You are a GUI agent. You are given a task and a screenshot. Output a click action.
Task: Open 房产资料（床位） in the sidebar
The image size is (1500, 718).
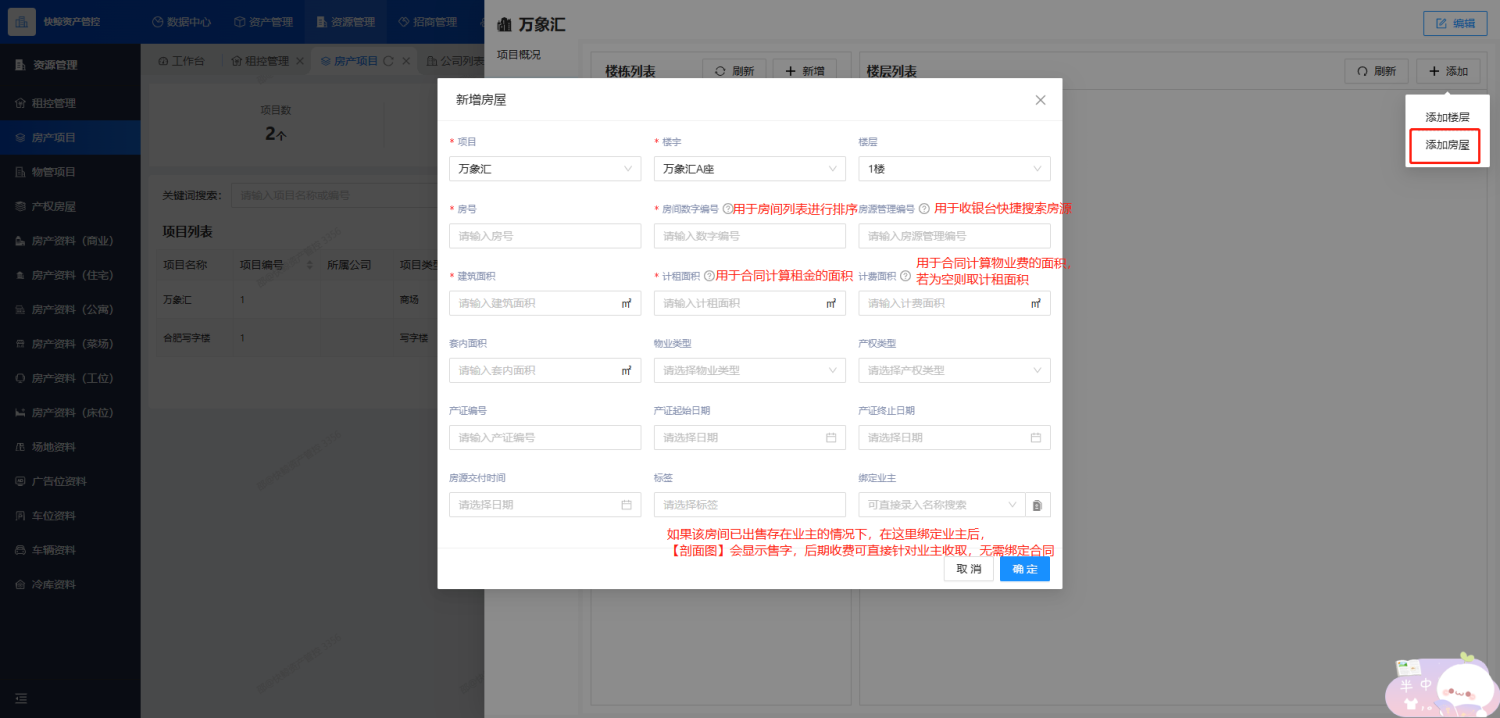[x=70, y=413]
